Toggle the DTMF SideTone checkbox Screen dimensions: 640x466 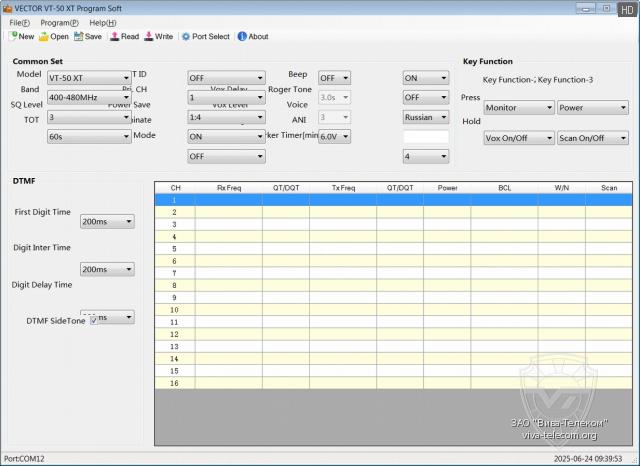[94, 320]
